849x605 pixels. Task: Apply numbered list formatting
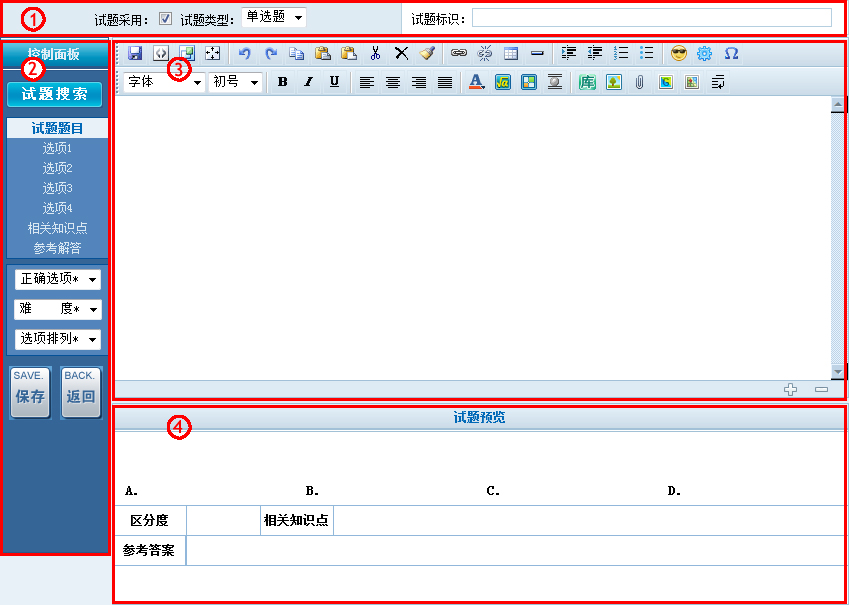pos(621,53)
